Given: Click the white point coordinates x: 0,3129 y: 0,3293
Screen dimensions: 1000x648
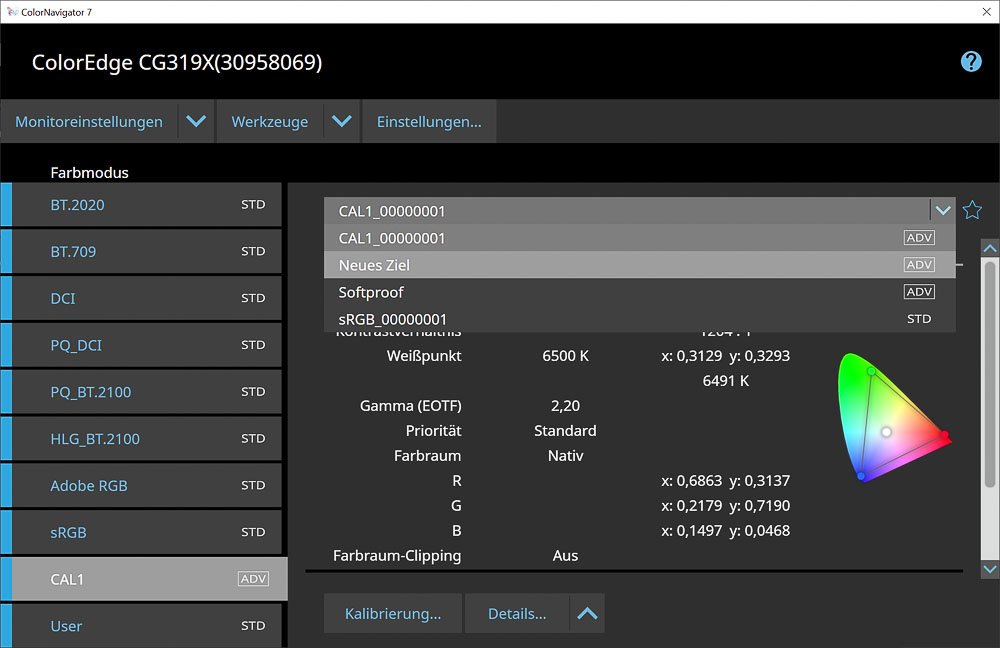Looking at the screenshot, I should coord(725,356).
